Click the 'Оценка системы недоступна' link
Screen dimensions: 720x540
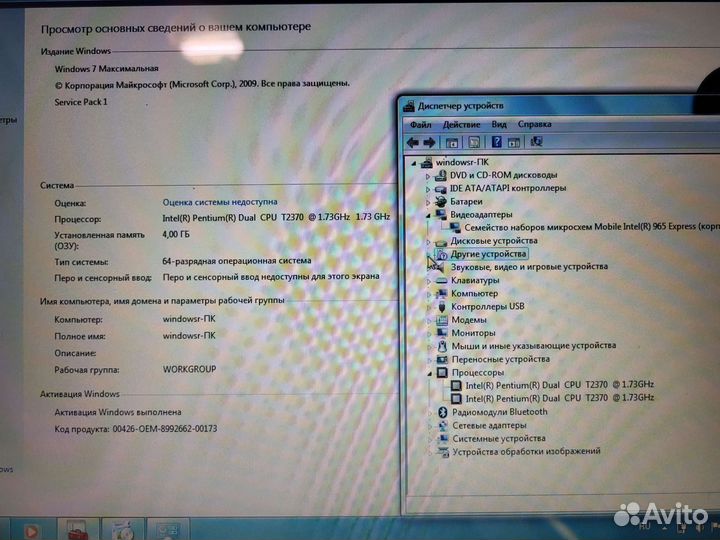point(219,202)
